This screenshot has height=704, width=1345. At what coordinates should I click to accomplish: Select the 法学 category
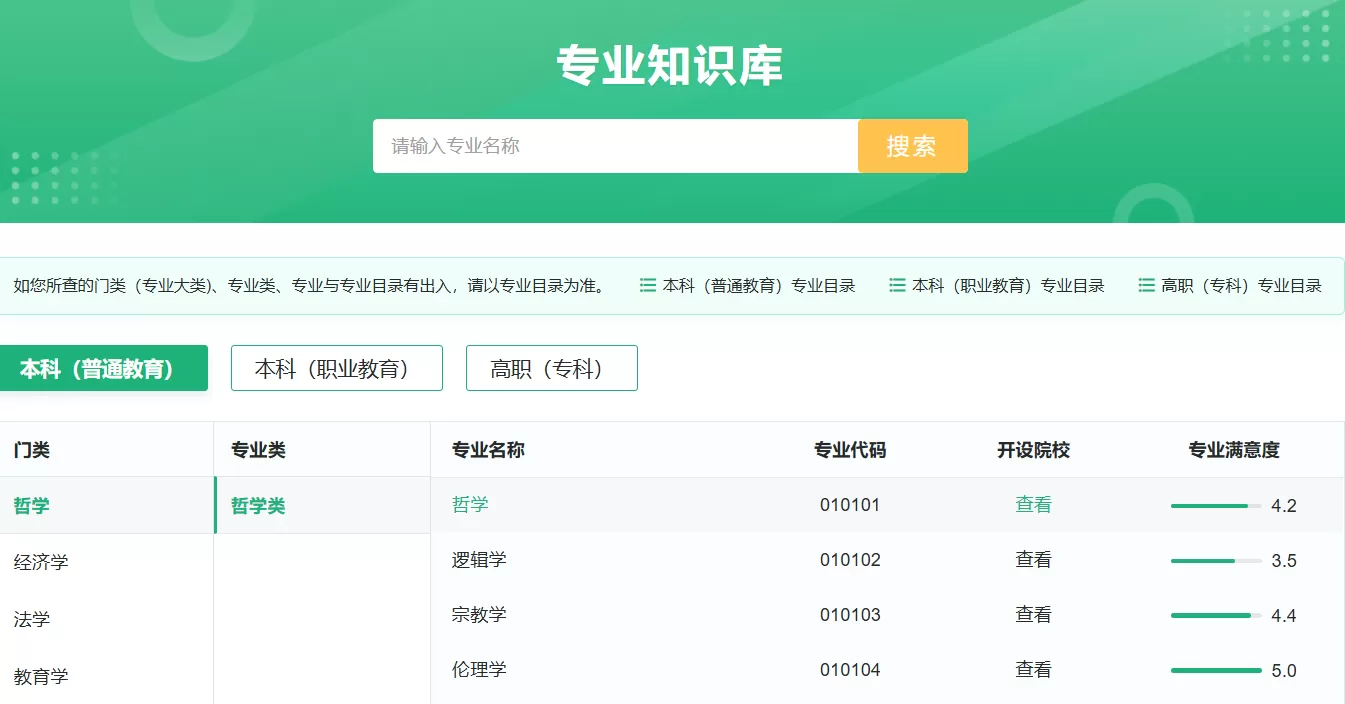[x=33, y=619]
